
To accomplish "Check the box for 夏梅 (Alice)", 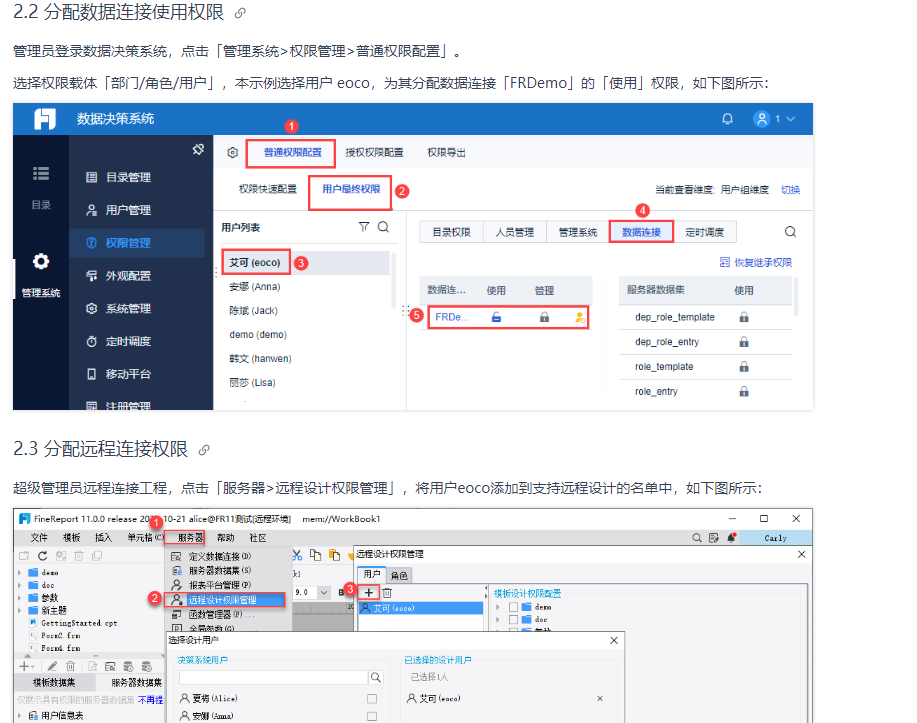I will [x=372, y=698].
